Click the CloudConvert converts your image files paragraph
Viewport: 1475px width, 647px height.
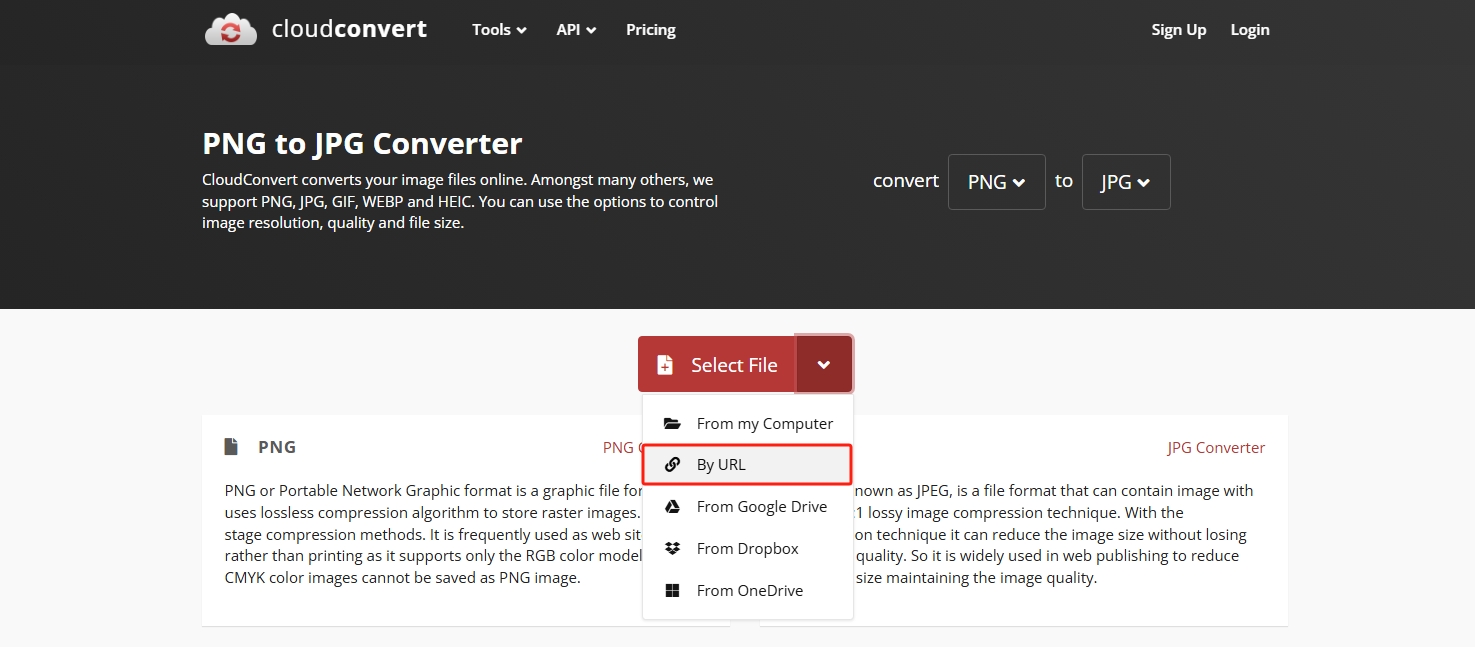pos(460,202)
